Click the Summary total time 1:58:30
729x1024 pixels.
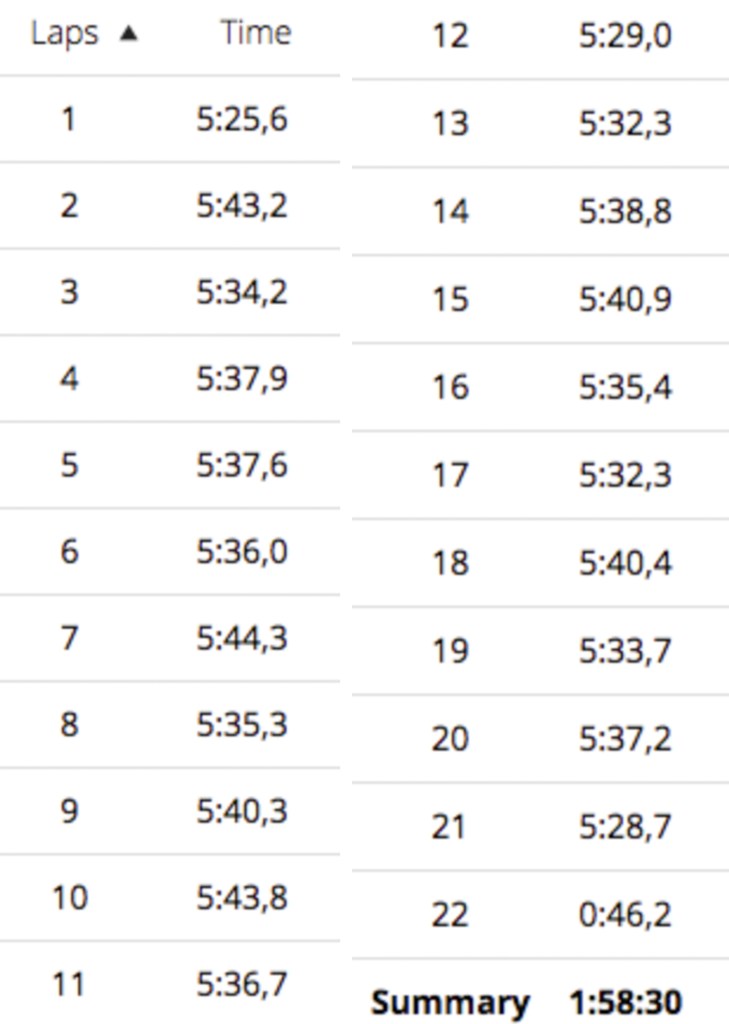[626, 1002]
